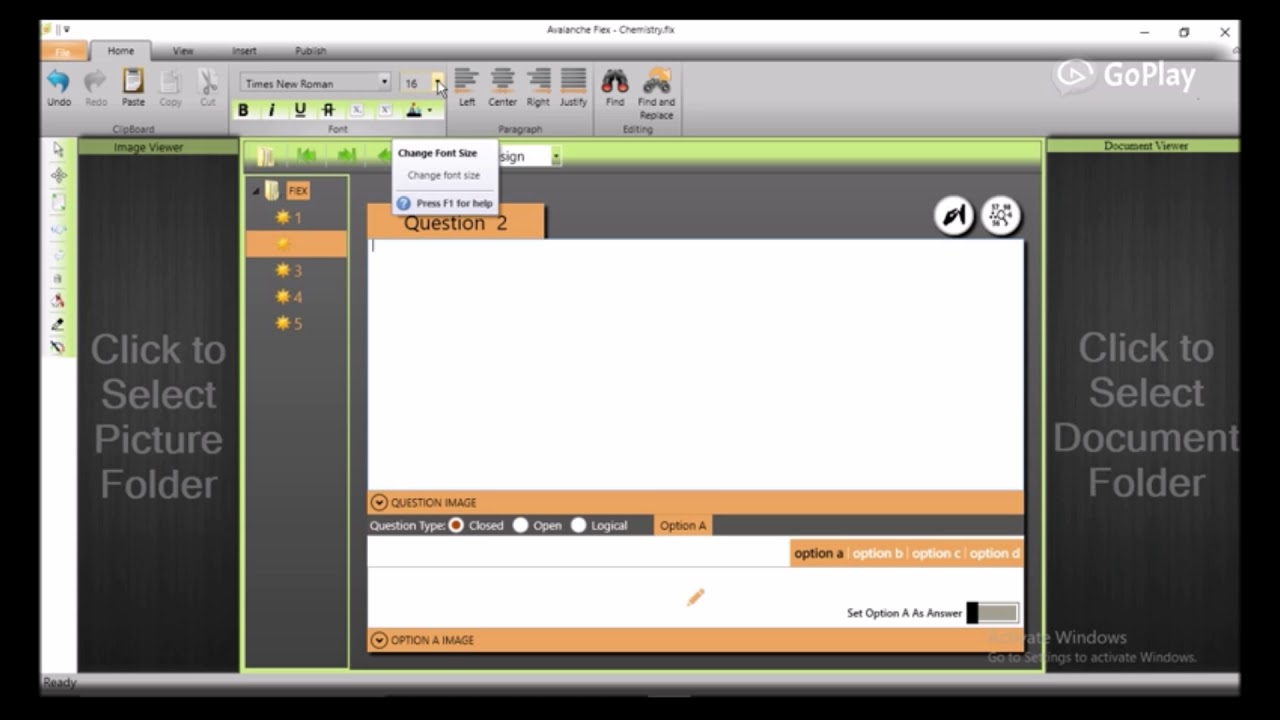Click the bottom icon in the left toolbar
Image resolution: width=1280 pixels, height=720 pixels.
(58, 347)
